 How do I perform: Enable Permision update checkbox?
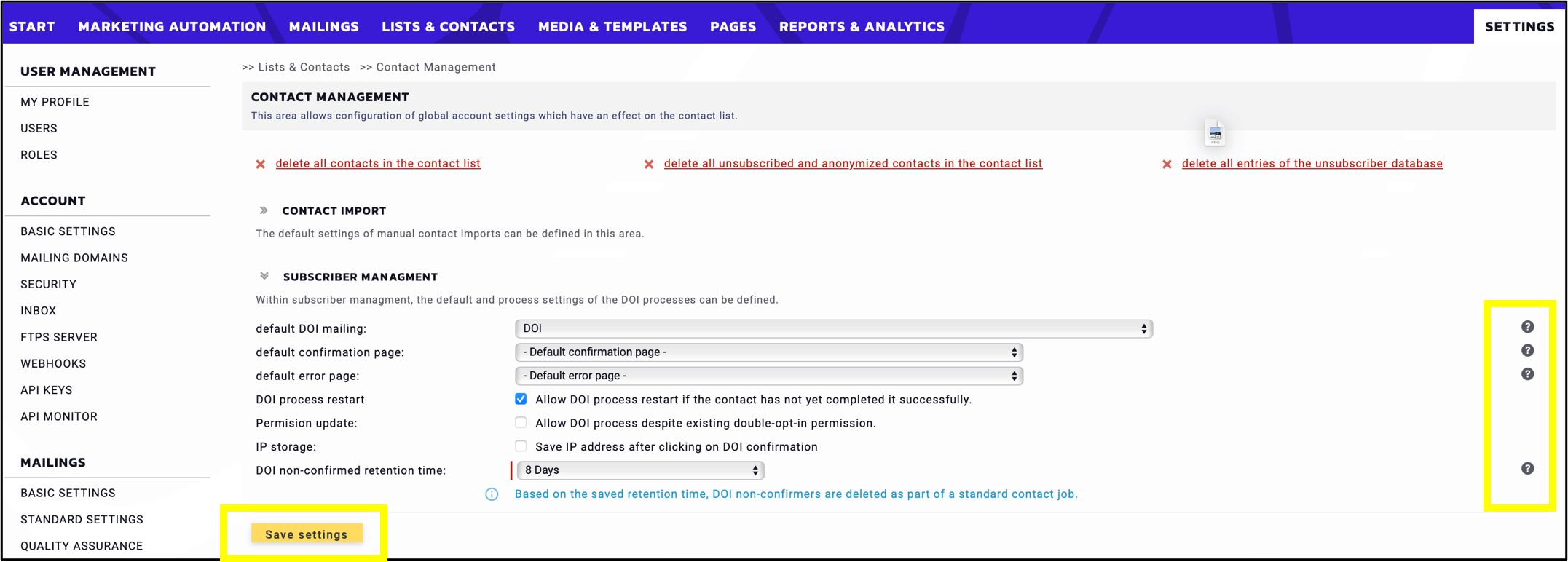coord(521,423)
